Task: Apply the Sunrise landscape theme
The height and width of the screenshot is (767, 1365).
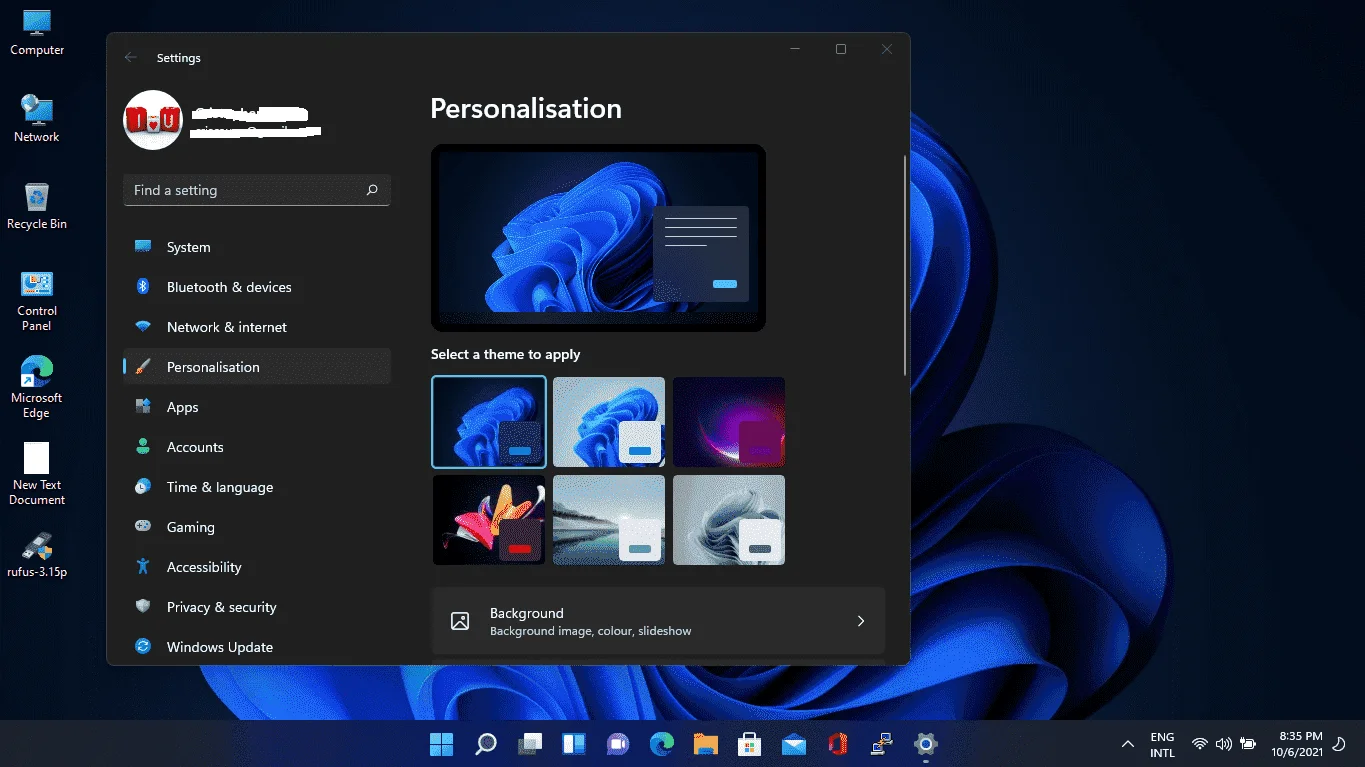Action: (x=609, y=520)
